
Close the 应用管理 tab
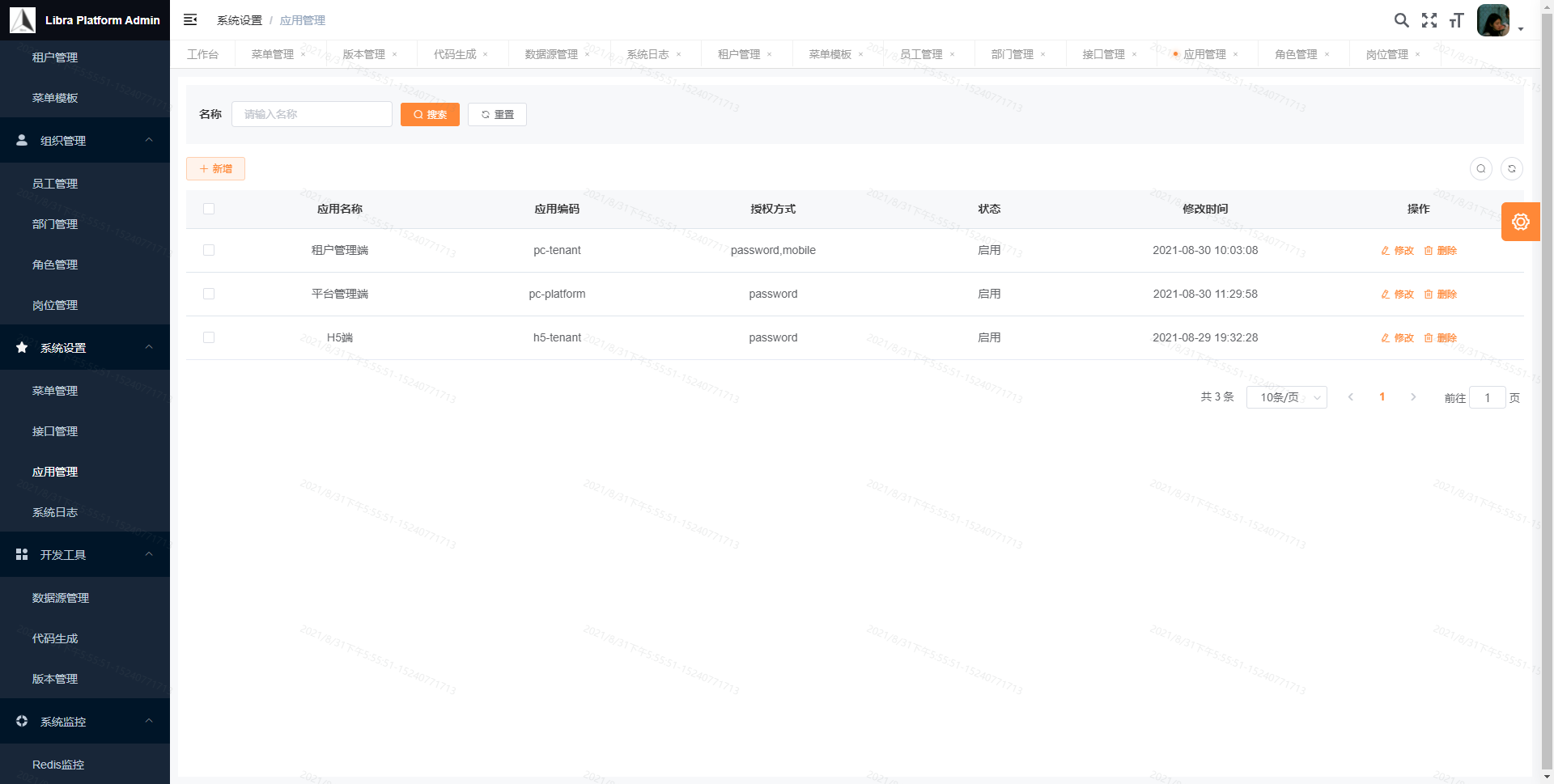point(1236,55)
